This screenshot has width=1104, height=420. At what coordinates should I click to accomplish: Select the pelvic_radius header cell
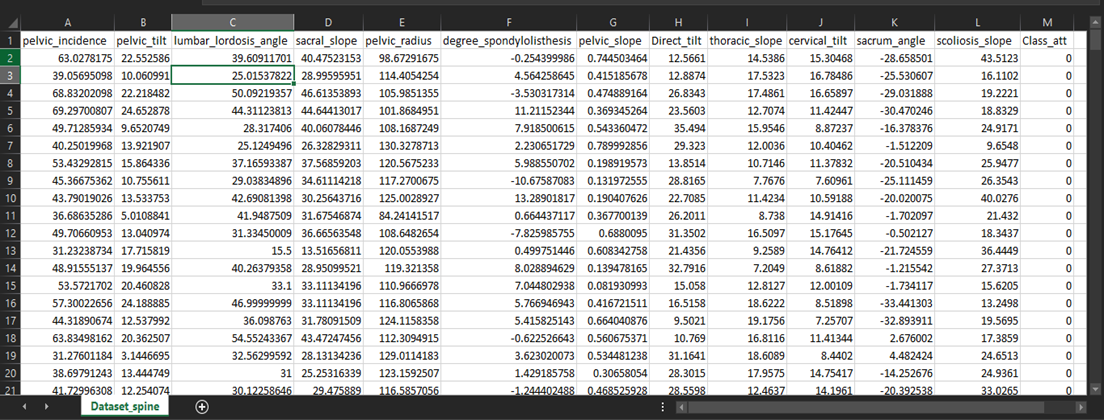click(402, 41)
